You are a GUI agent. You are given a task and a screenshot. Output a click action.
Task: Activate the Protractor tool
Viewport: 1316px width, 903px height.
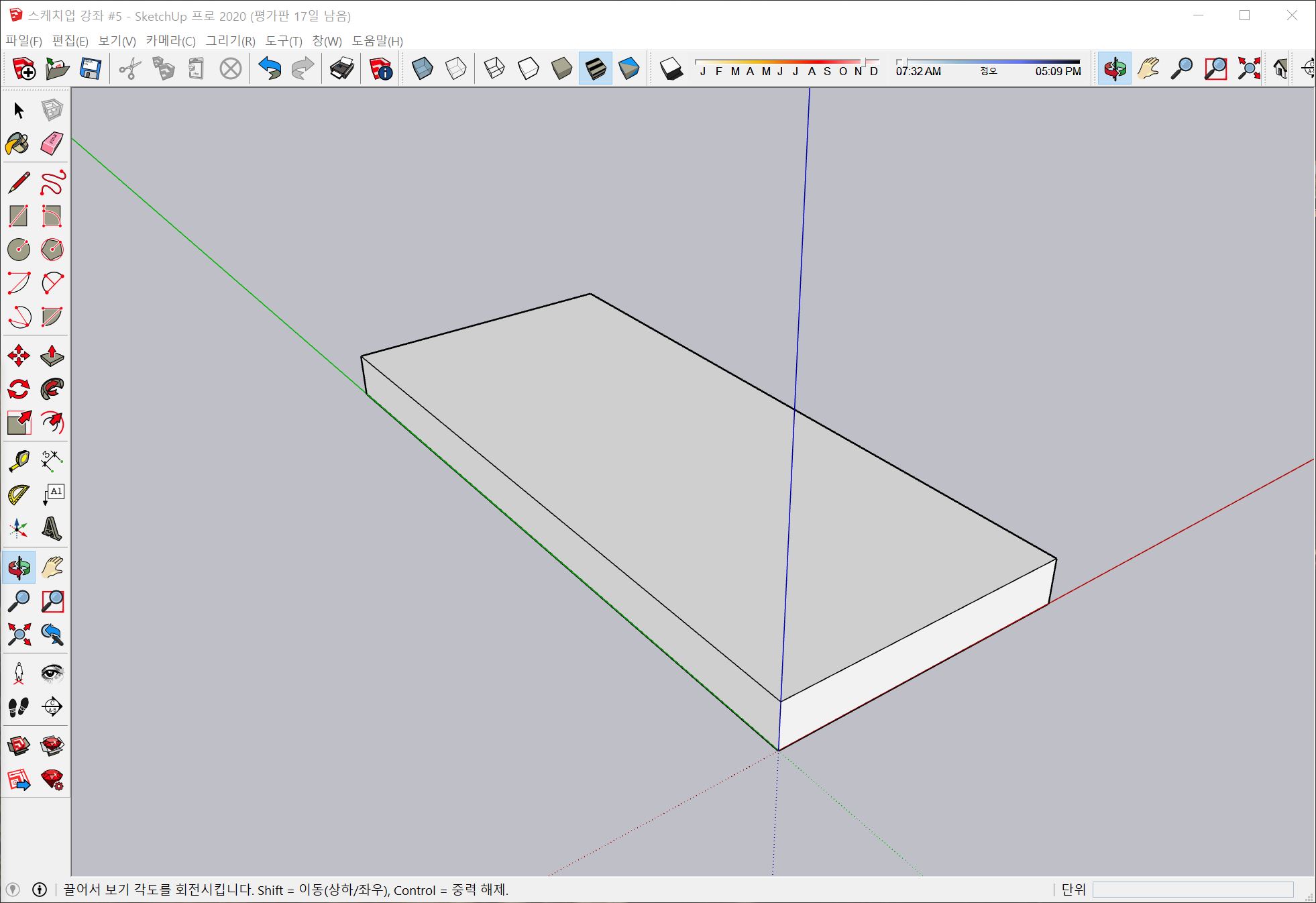tap(18, 495)
